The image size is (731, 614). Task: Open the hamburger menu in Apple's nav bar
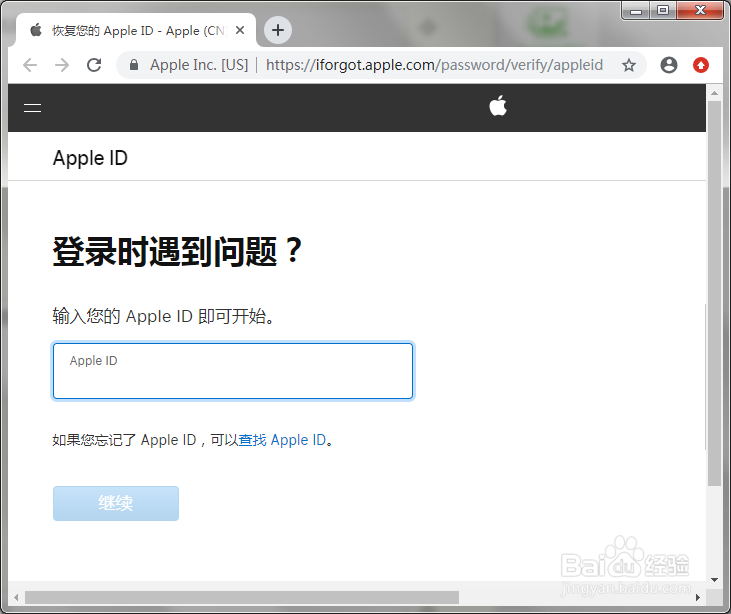coord(33,108)
